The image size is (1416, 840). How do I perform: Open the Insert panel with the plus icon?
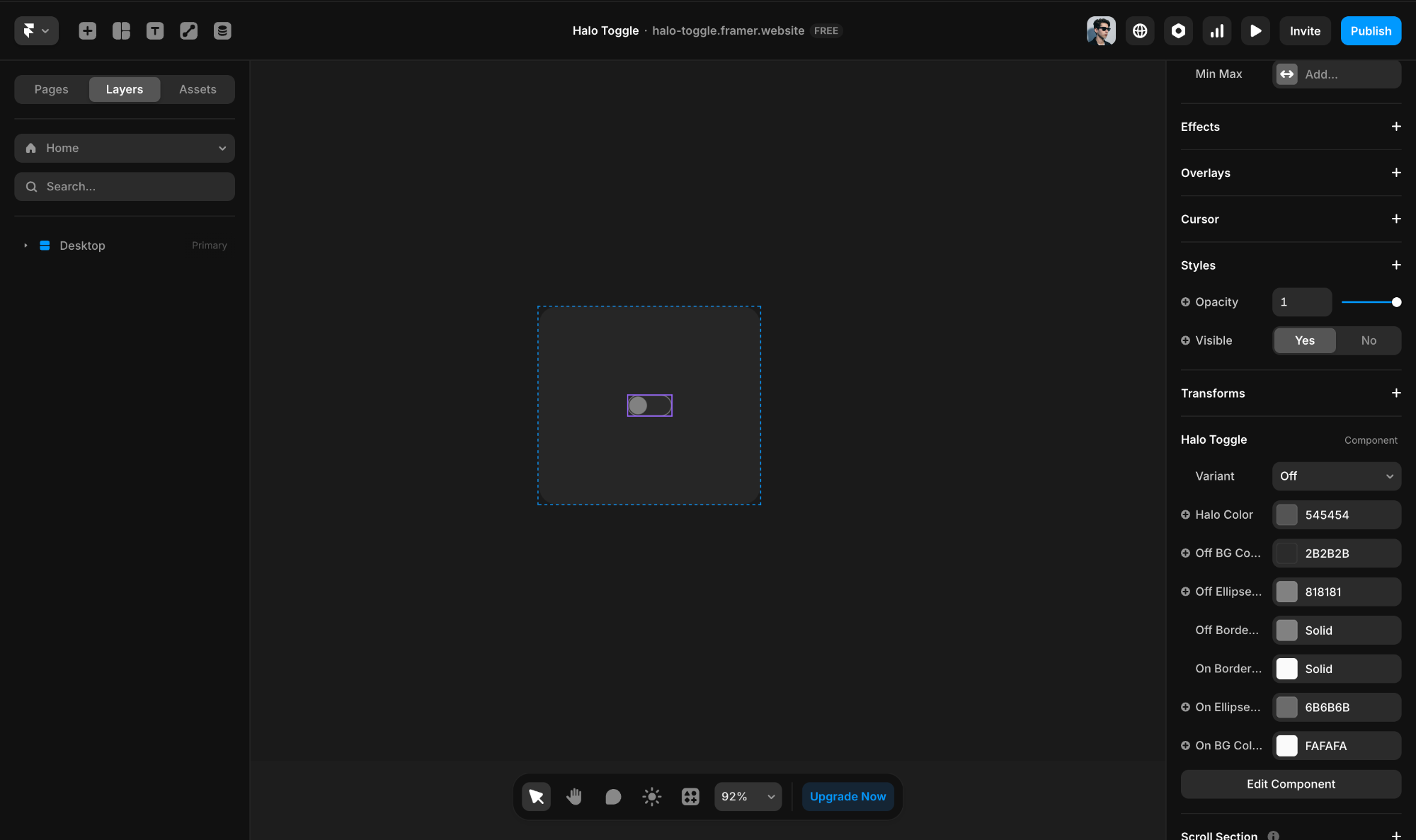[87, 30]
